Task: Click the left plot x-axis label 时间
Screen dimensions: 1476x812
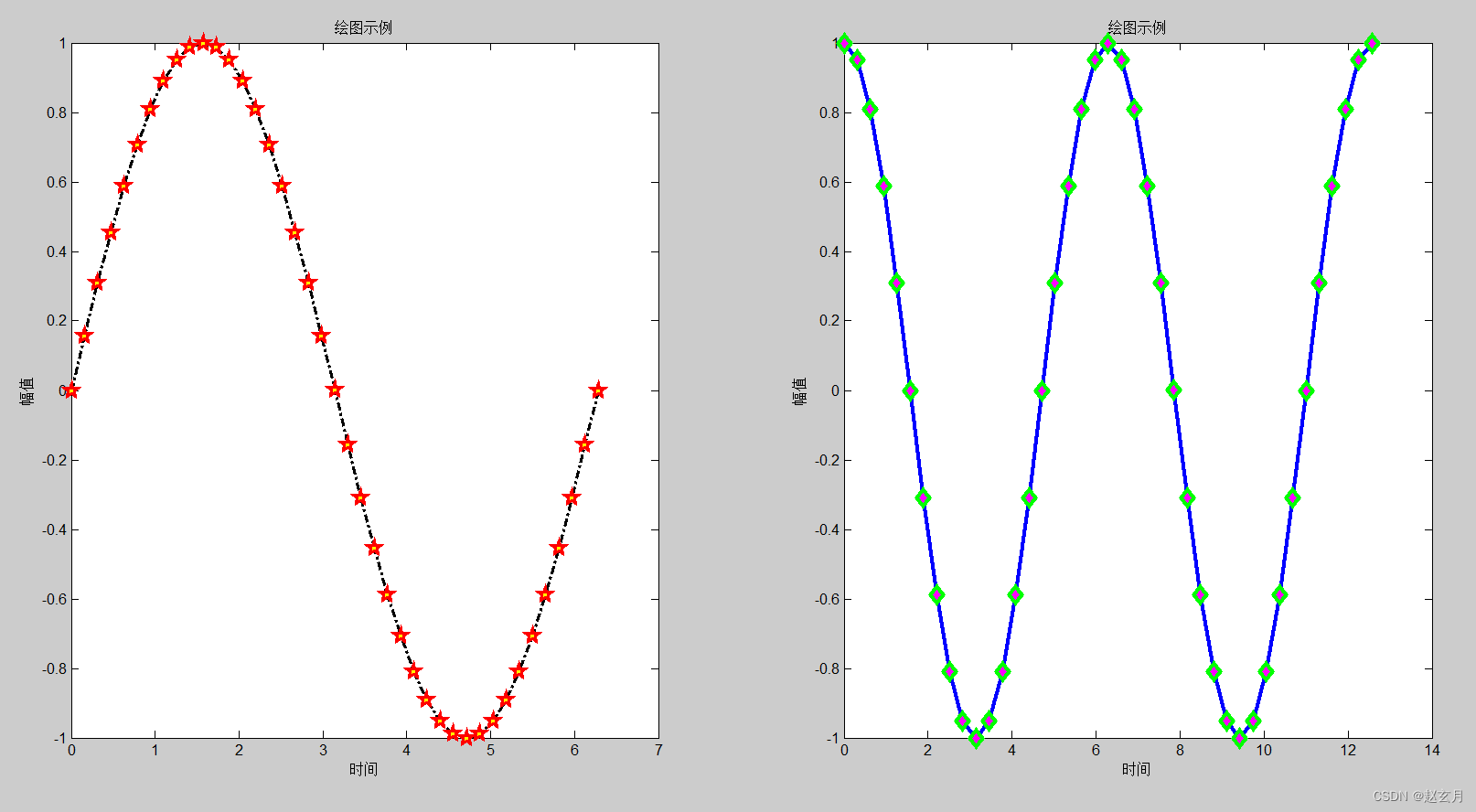Action: click(x=363, y=769)
